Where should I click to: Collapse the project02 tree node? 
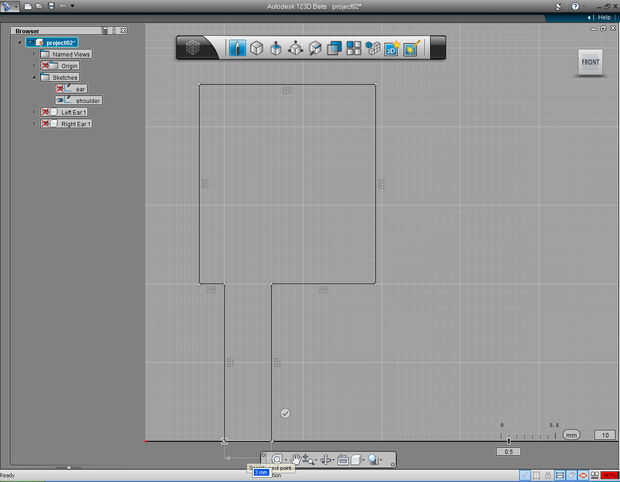[x=20, y=42]
